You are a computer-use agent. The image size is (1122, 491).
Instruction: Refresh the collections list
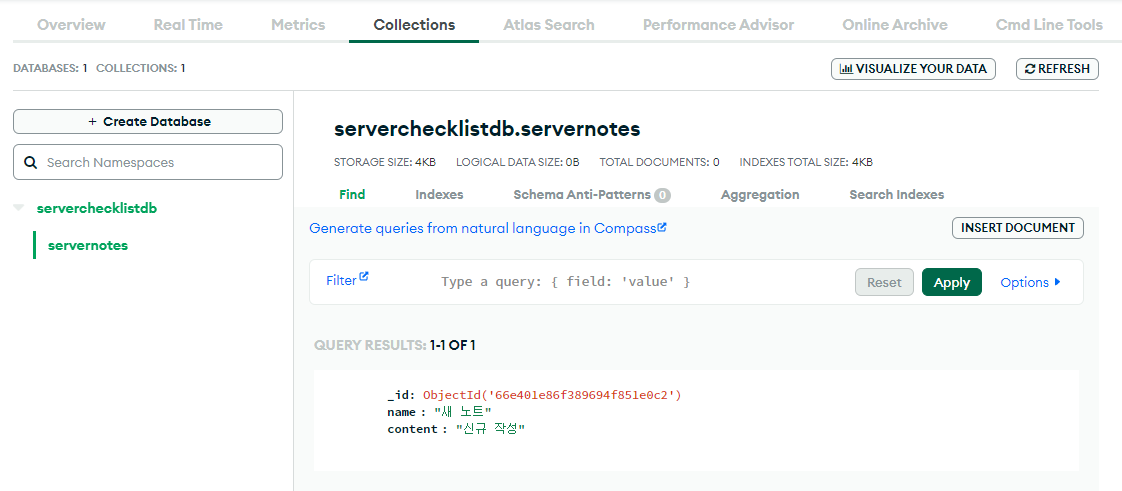1057,69
